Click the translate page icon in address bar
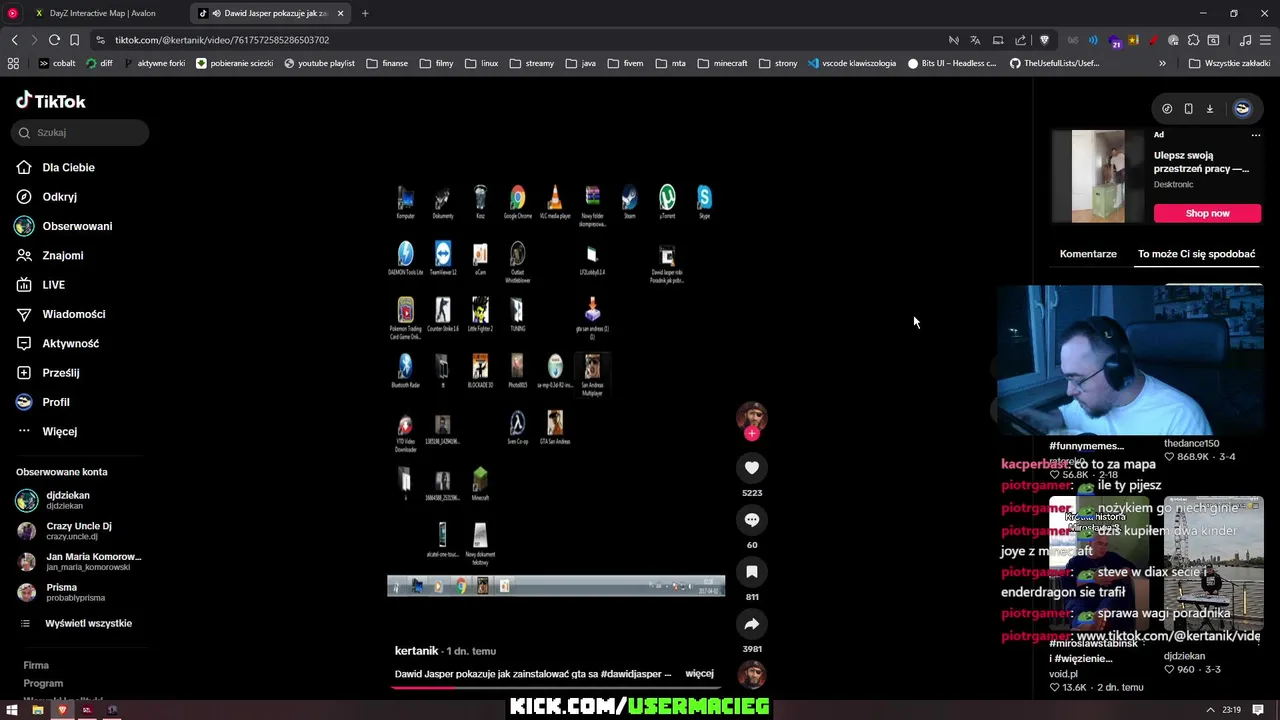The image size is (1280, 720). (x=975, y=40)
